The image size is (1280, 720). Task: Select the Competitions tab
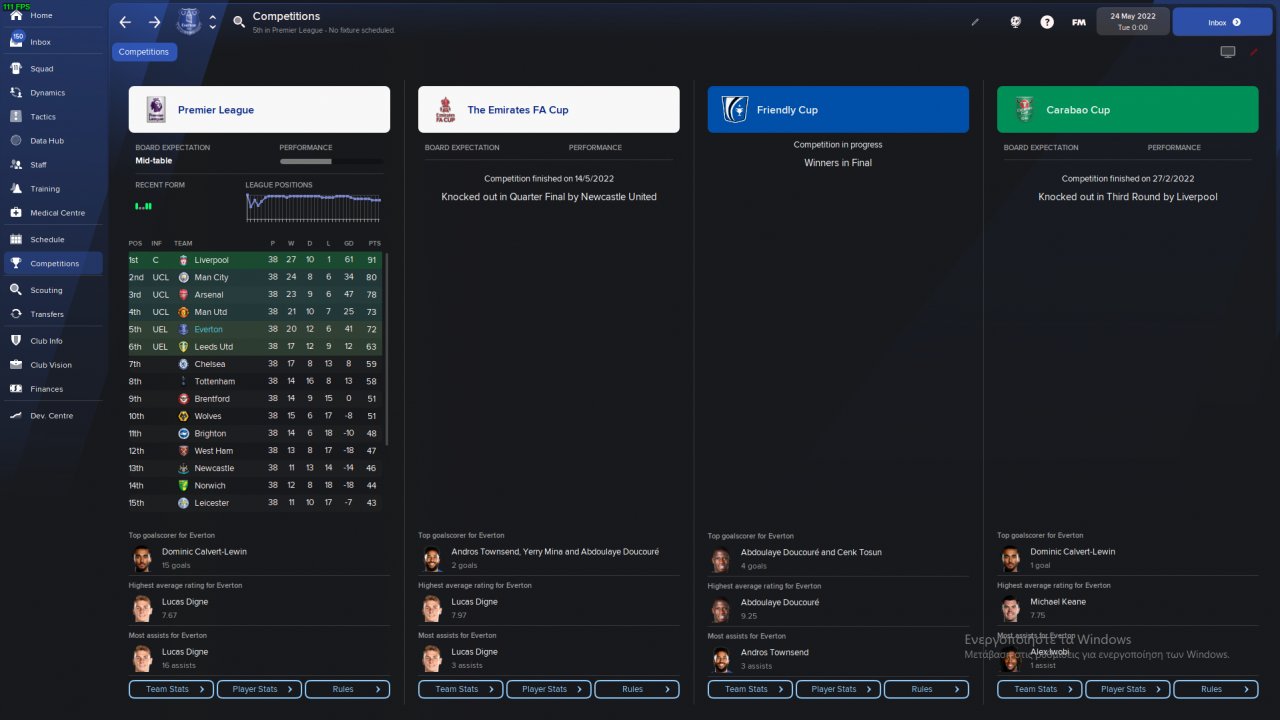pos(144,52)
